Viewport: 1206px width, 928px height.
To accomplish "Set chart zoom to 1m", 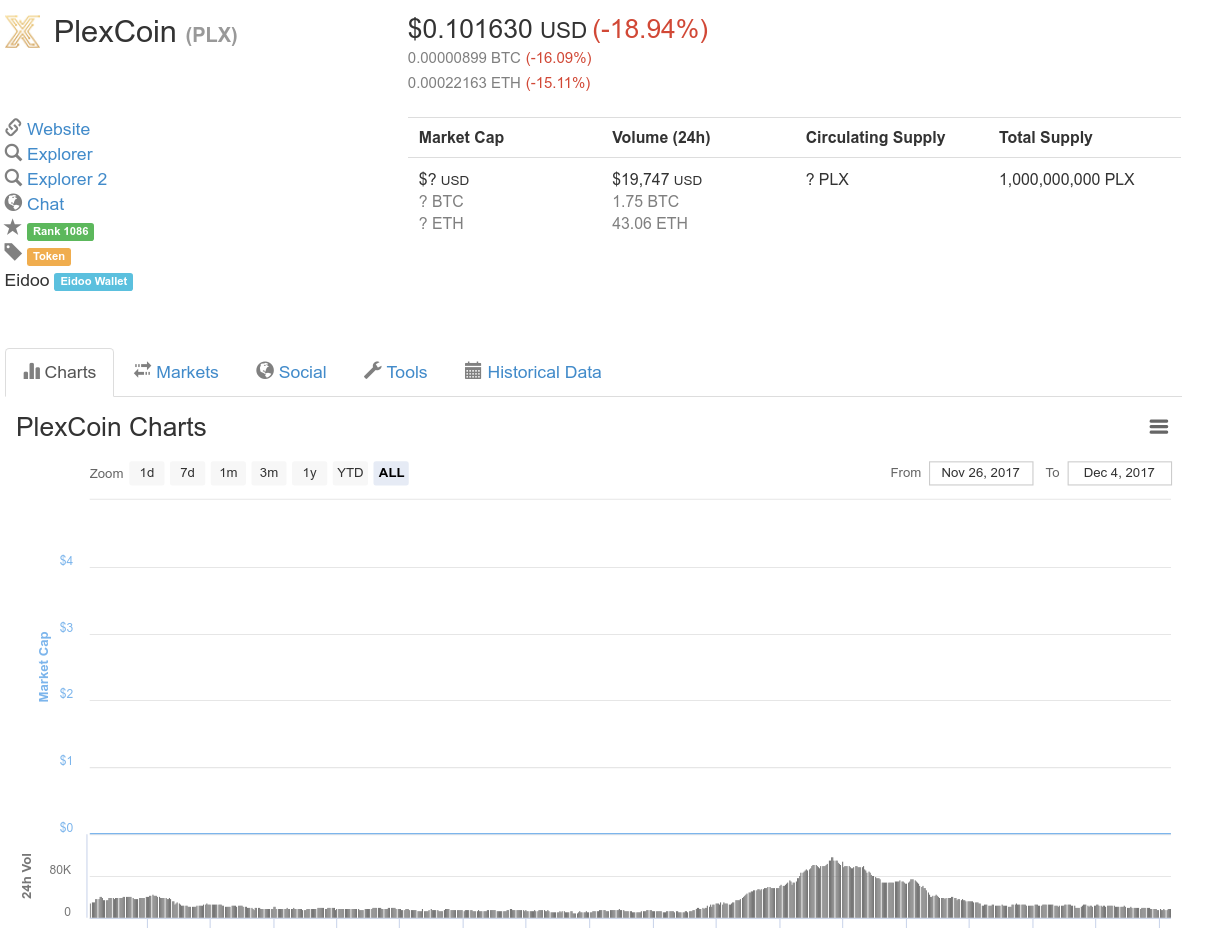I will pyautogui.click(x=228, y=473).
